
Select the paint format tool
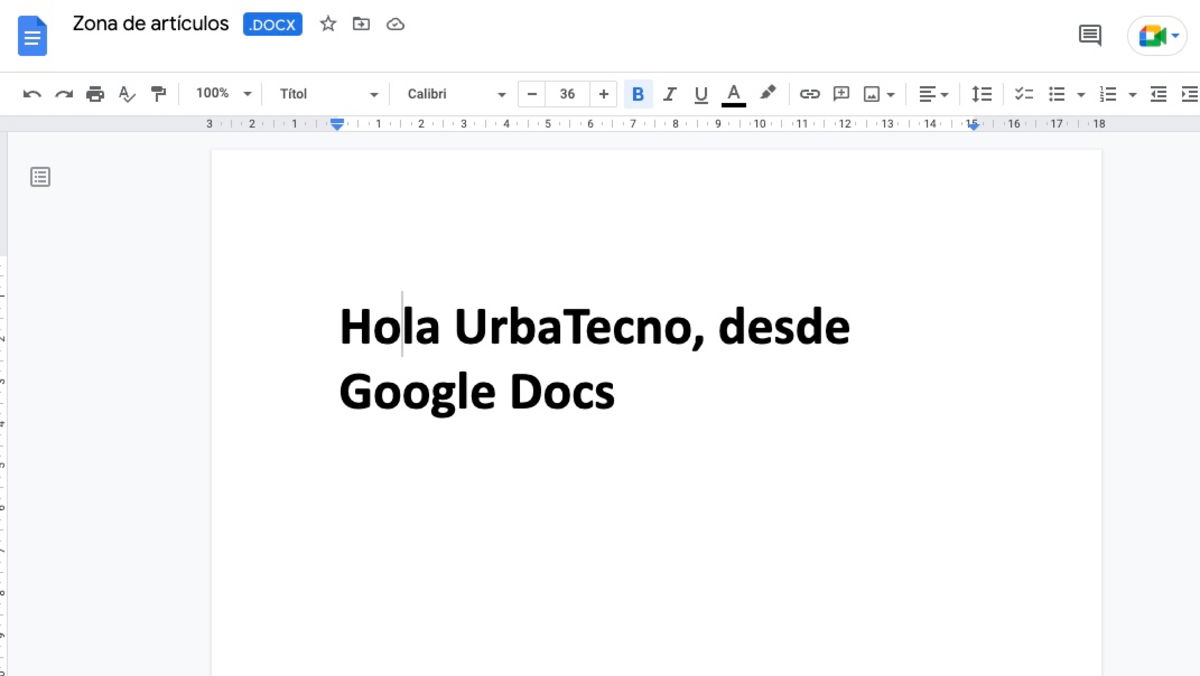point(158,94)
